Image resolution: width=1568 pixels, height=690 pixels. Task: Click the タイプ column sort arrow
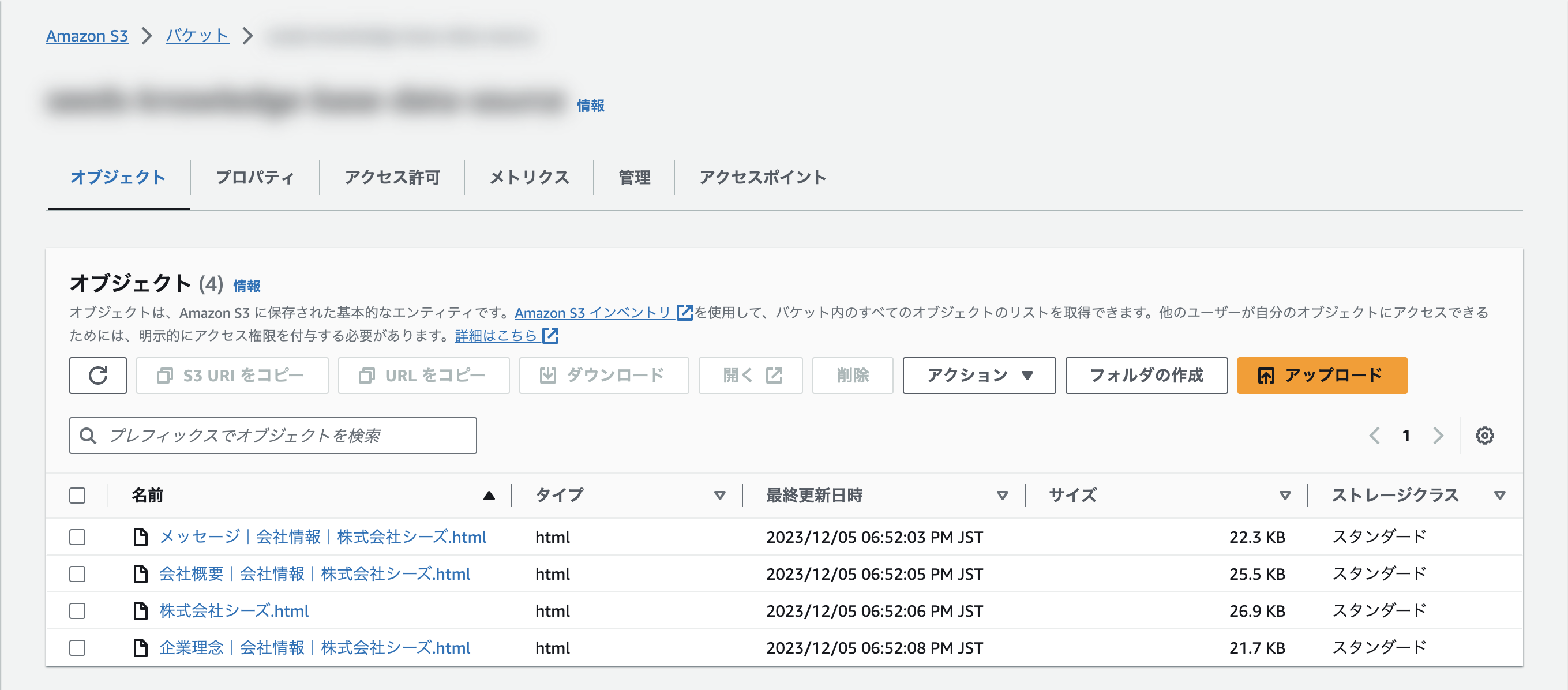719,496
